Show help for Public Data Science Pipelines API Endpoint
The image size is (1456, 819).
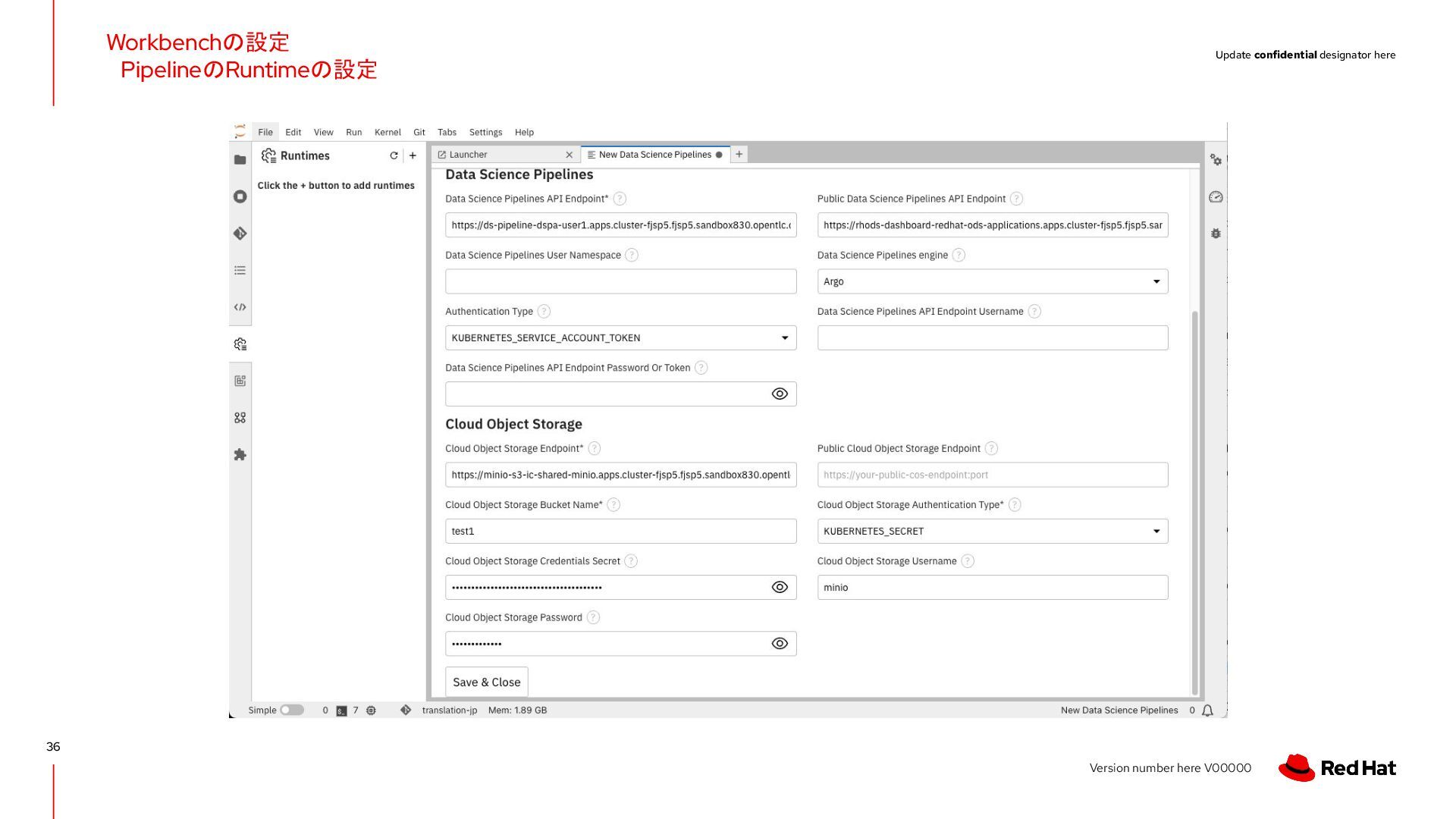pos(1017,199)
